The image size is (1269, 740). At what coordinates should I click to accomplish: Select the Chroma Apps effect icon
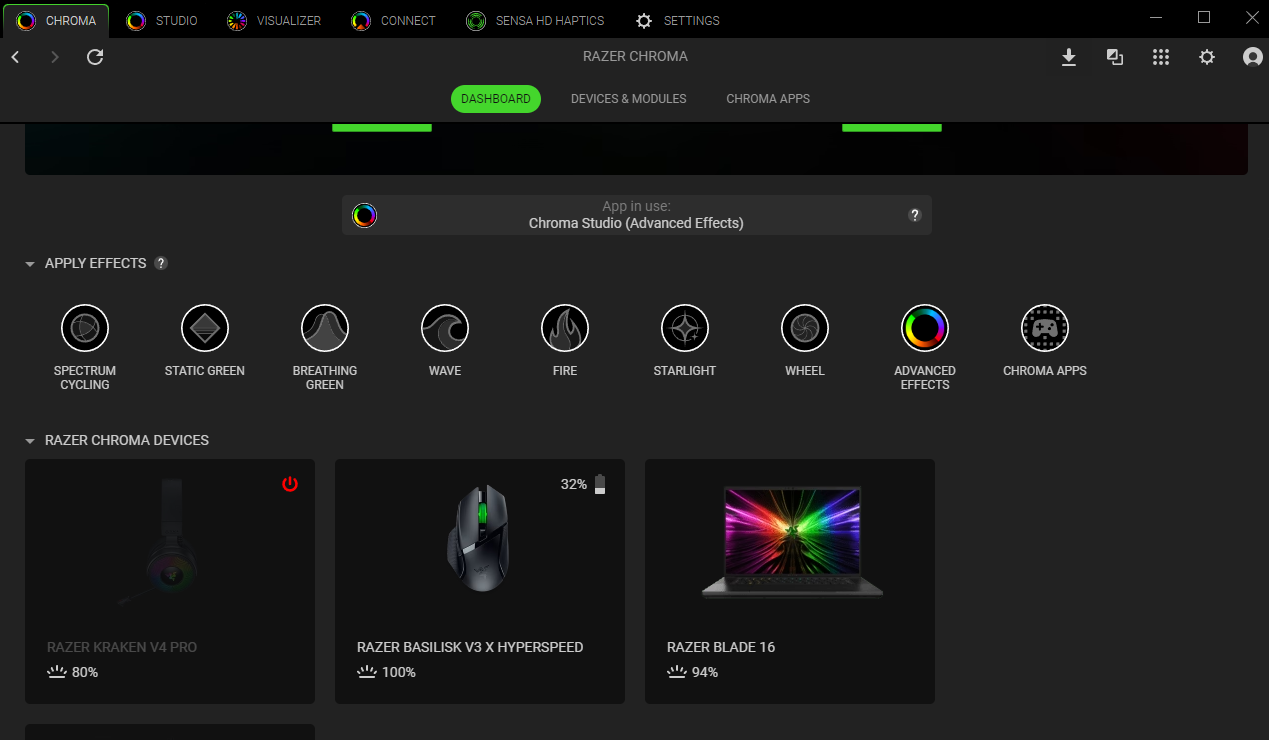coord(1045,328)
